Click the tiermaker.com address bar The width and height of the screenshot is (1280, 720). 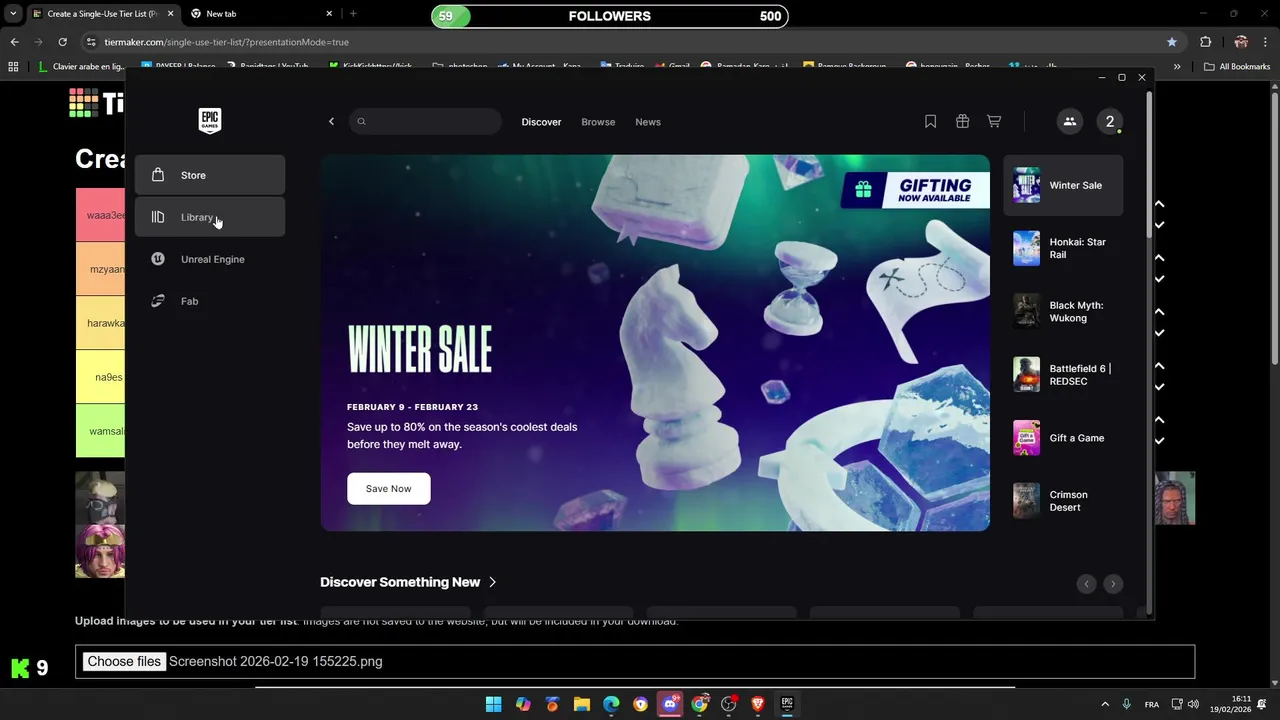point(620,42)
